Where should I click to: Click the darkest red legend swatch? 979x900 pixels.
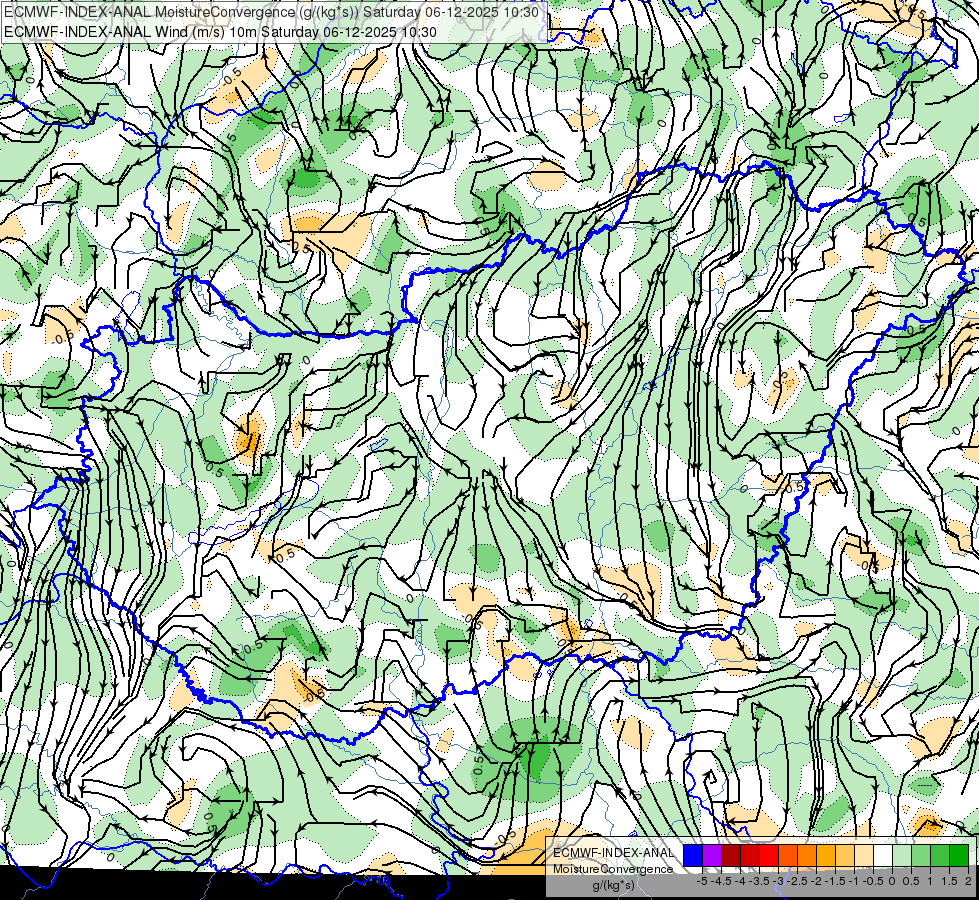click(731, 855)
